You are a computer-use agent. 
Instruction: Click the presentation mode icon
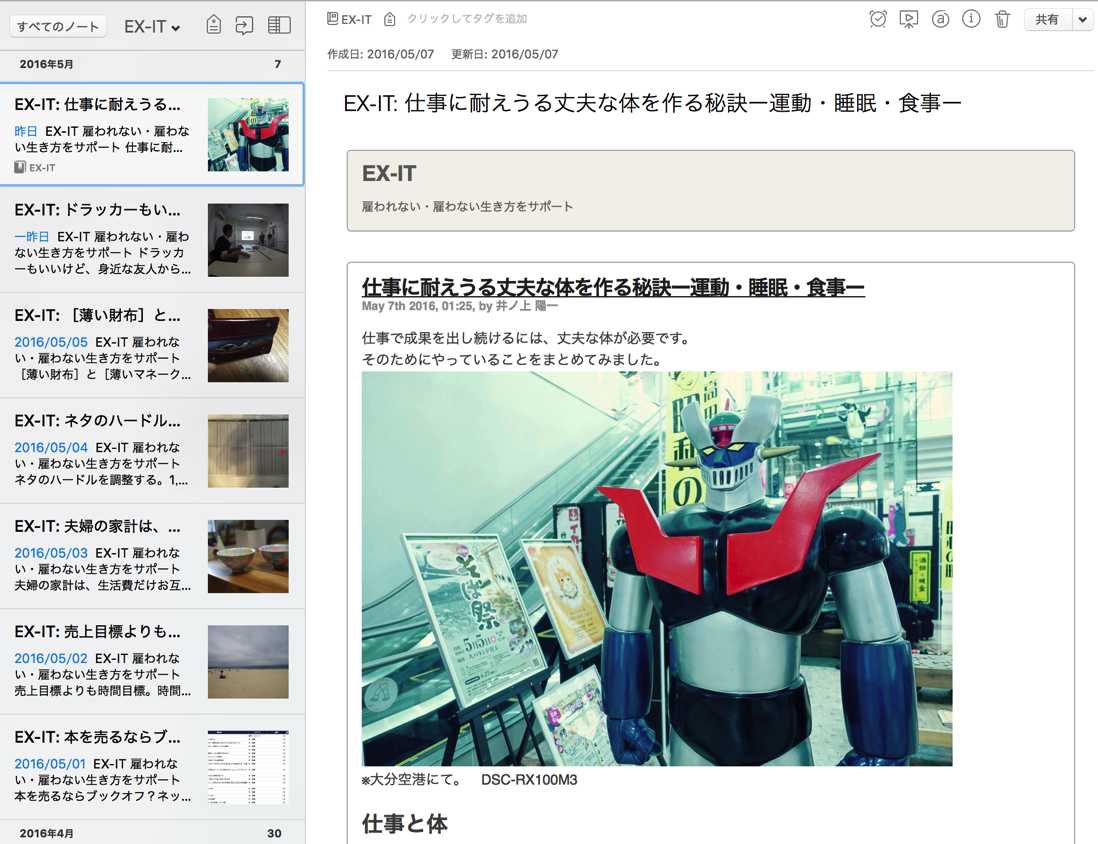pyautogui.click(x=909, y=19)
